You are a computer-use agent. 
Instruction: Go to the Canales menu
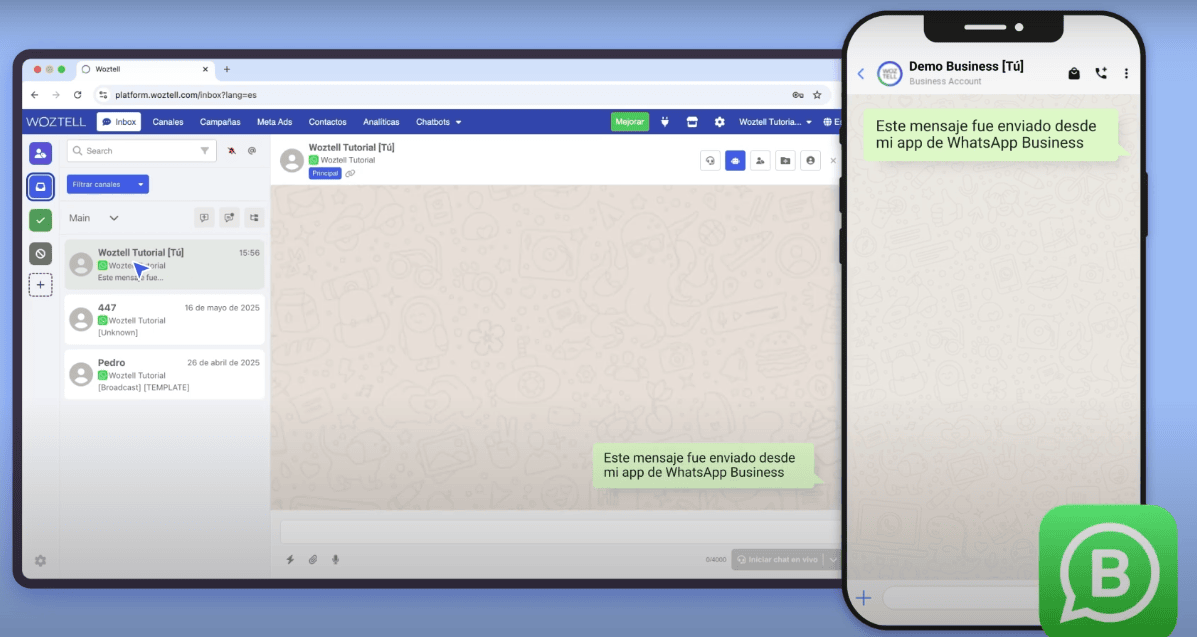click(168, 121)
